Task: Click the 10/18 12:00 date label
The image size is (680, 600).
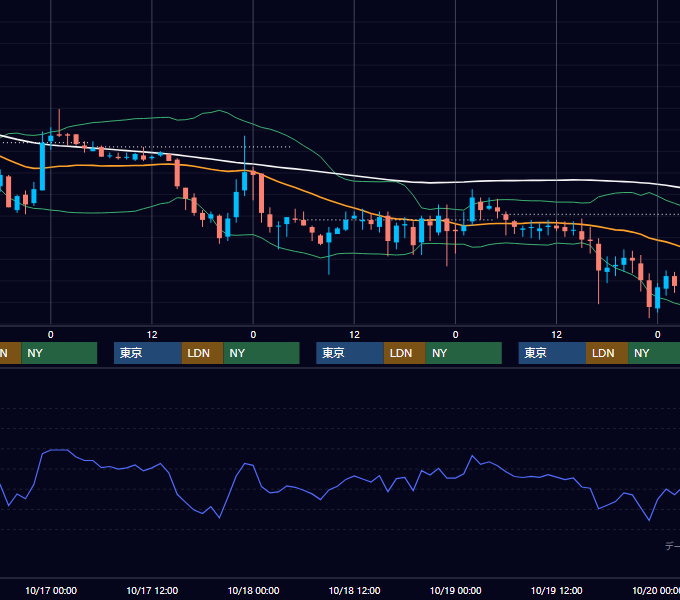Action: point(354,590)
